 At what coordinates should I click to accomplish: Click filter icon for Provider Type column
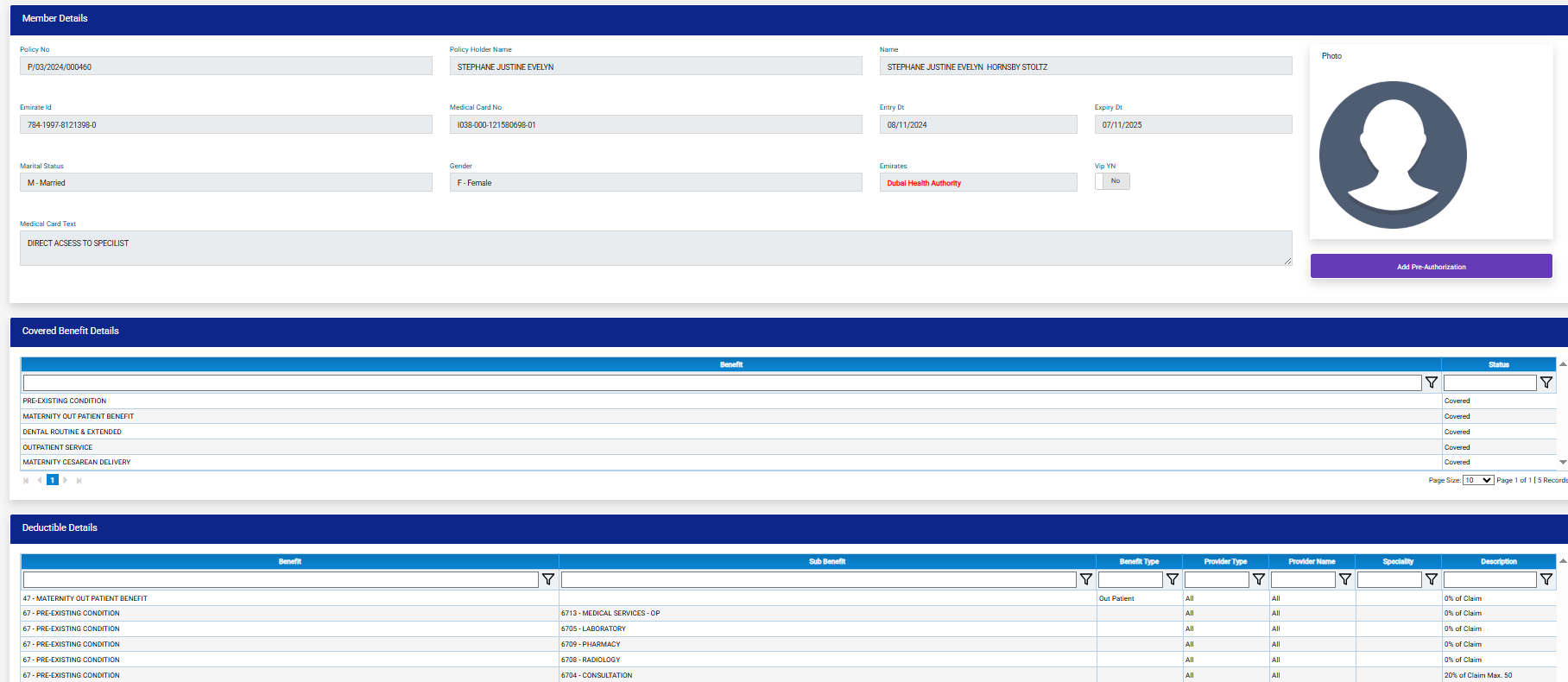coord(1258,579)
